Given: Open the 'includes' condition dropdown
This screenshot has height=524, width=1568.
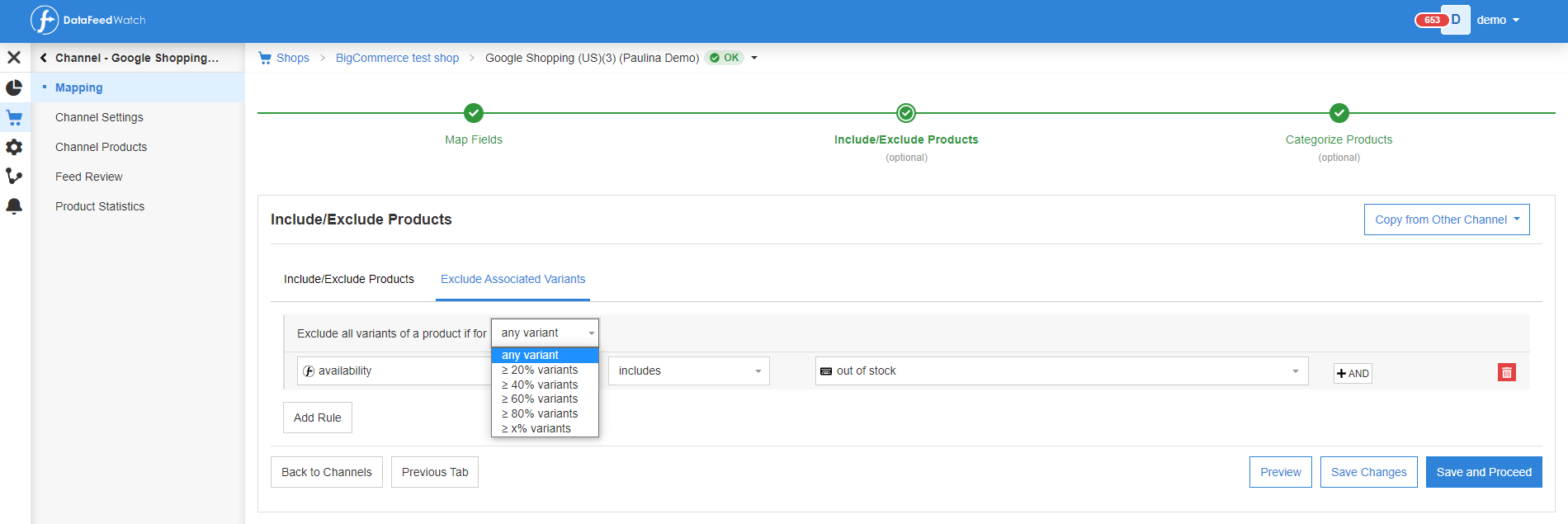Looking at the screenshot, I should (x=688, y=371).
